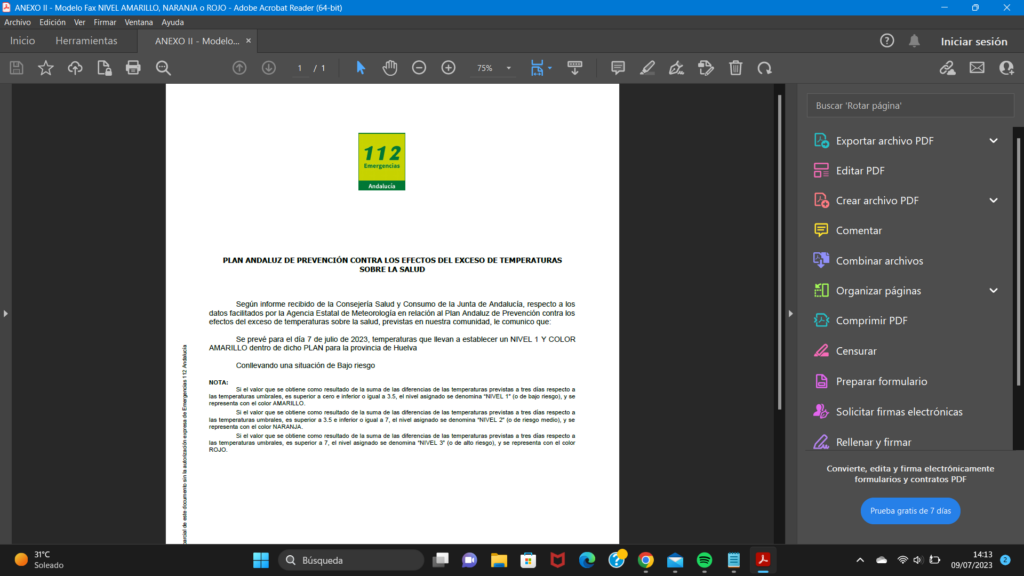Print the current PDF document
This screenshot has width=1024, height=576.
click(133, 68)
